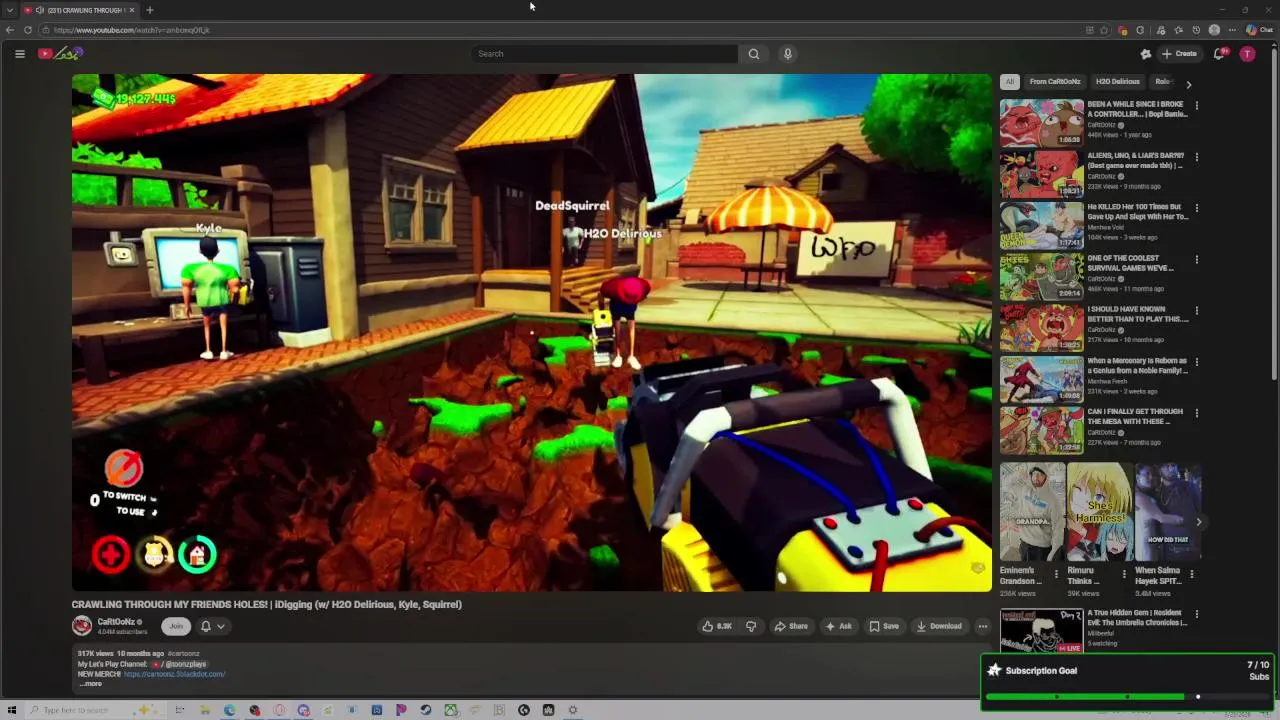Image resolution: width=1280 pixels, height=720 pixels.
Task: Start voice search with the microphone
Action: click(x=788, y=54)
